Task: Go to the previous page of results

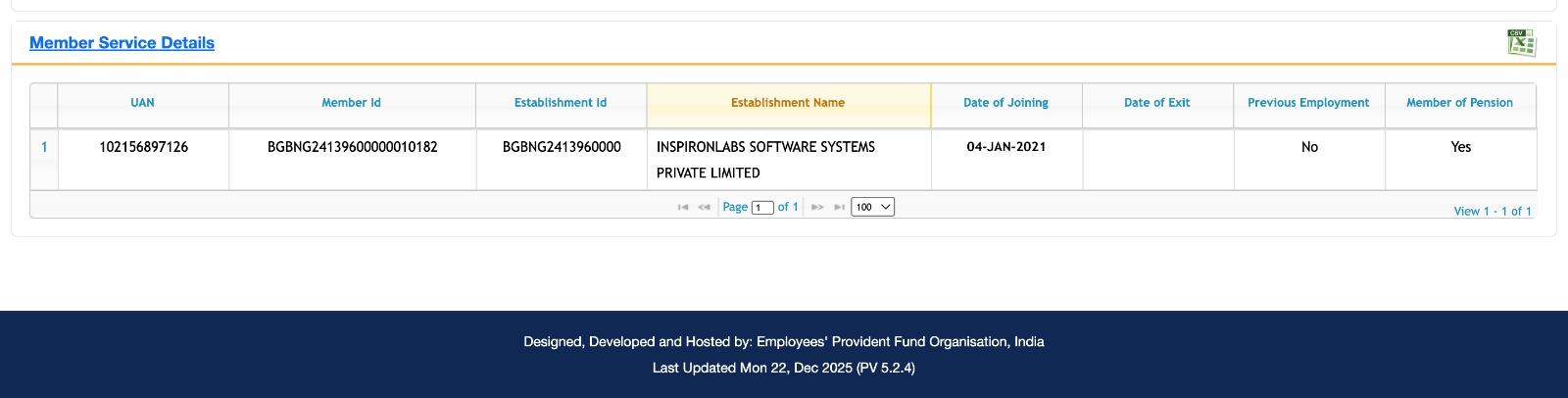Action: 704,207
